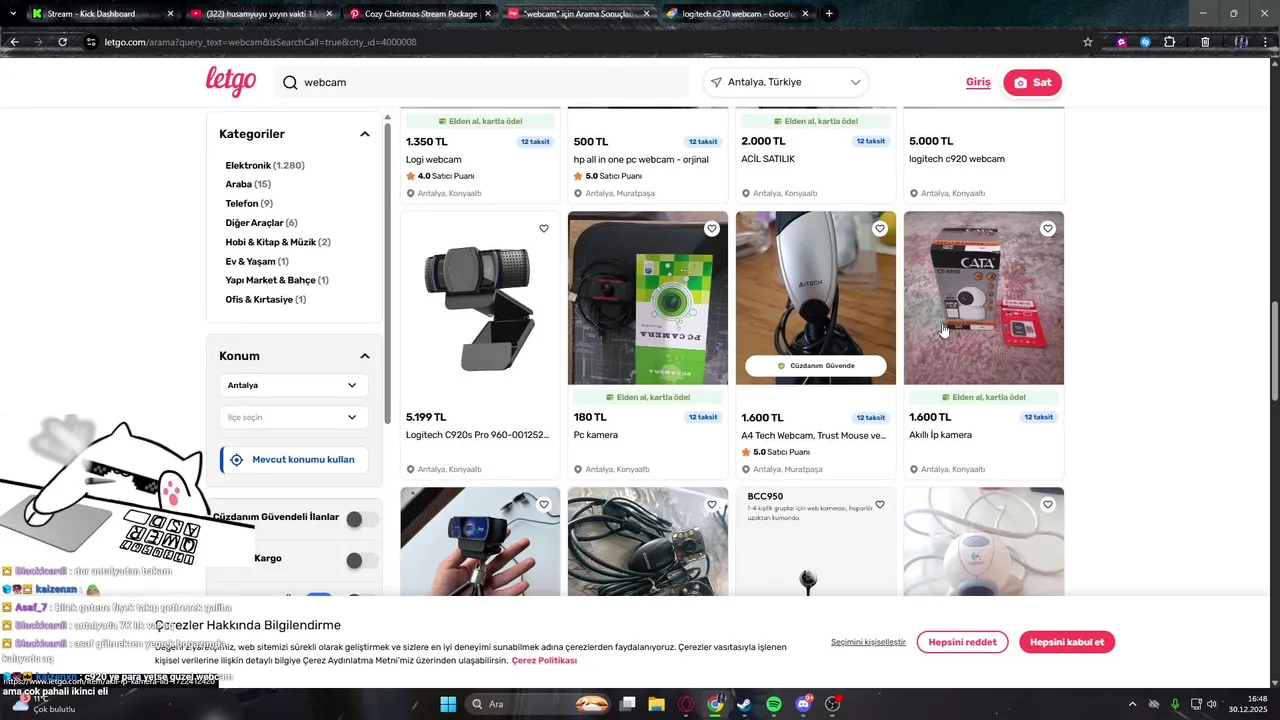This screenshot has height=720, width=1280.
Task: Collapse the Kategoriler section
Action: pyautogui.click(x=365, y=134)
